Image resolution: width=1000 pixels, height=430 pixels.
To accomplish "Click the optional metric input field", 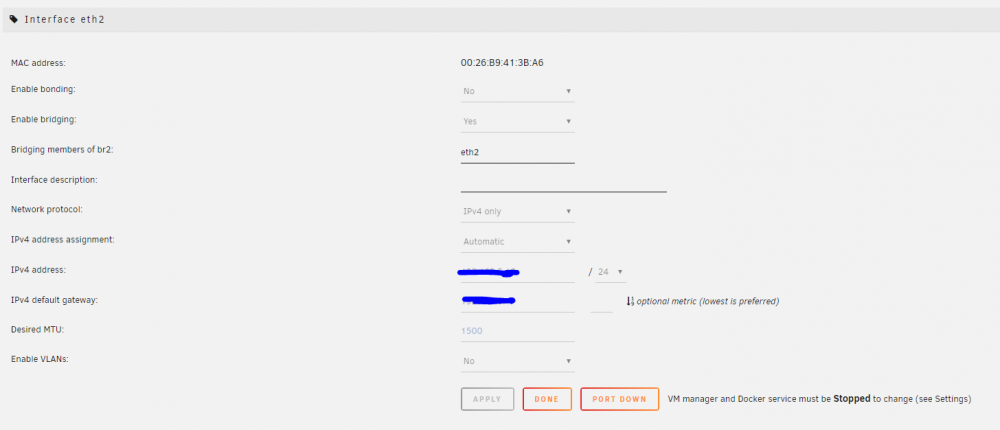I will click(x=601, y=302).
